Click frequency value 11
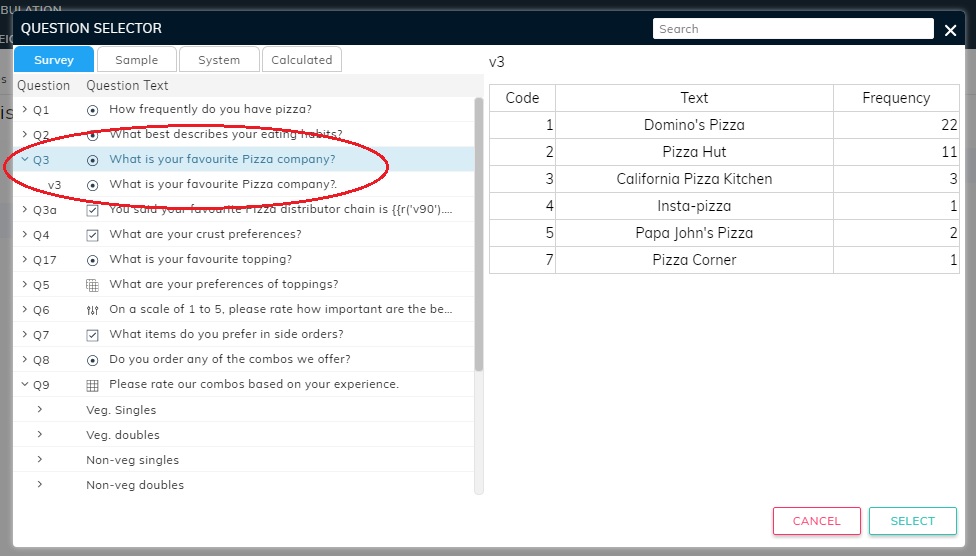The image size is (976, 556). coord(949,152)
